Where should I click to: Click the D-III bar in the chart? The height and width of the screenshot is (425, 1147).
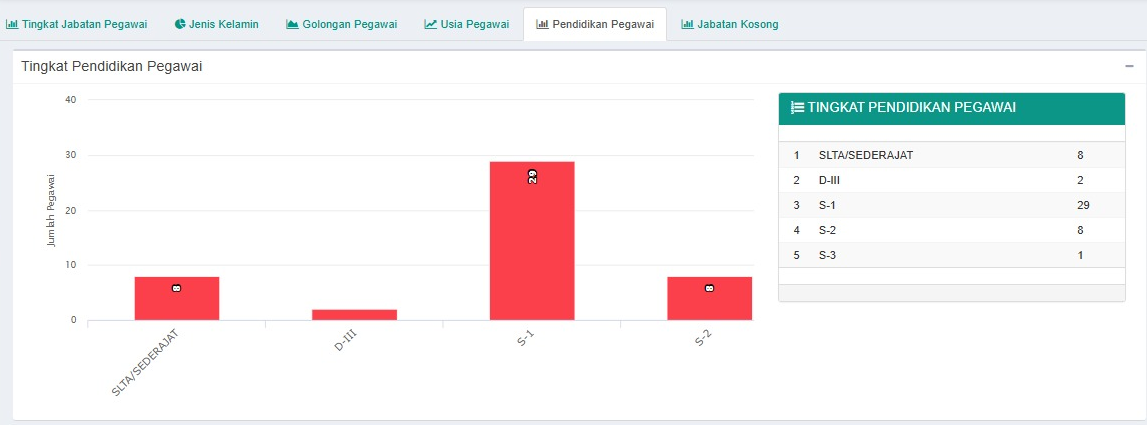pyautogui.click(x=354, y=315)
